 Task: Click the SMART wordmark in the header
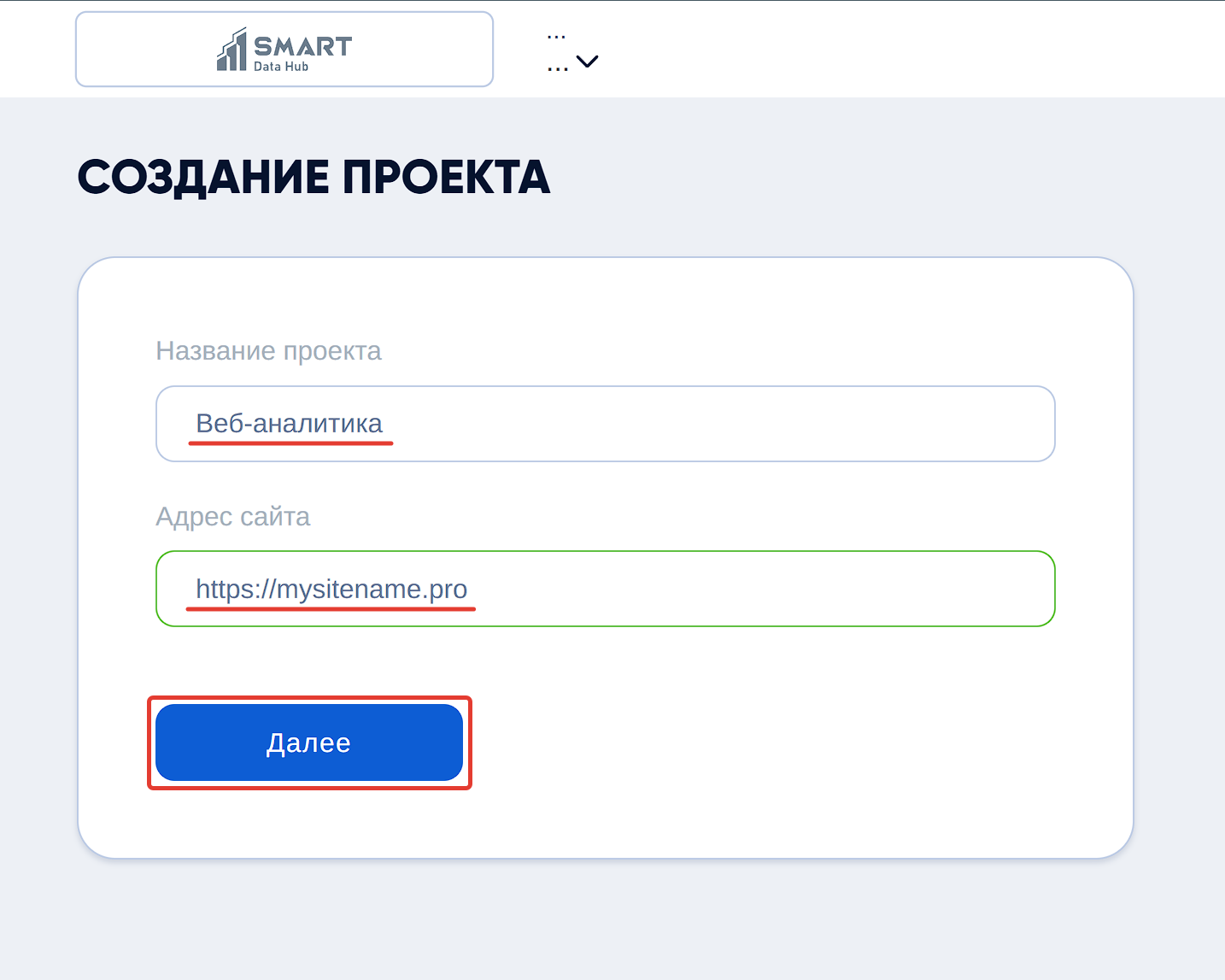[x=302, y=46]
